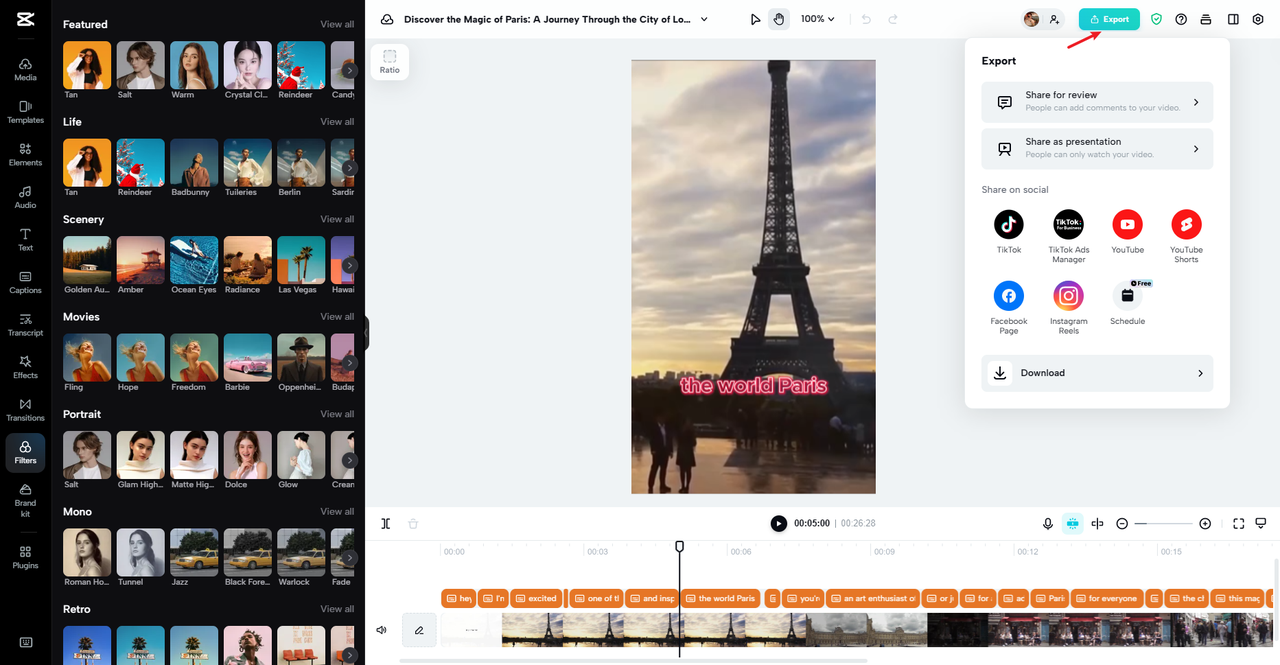
Task: Open the Brand kit panel
Action: pyautogui.click(x=25, y=500)
